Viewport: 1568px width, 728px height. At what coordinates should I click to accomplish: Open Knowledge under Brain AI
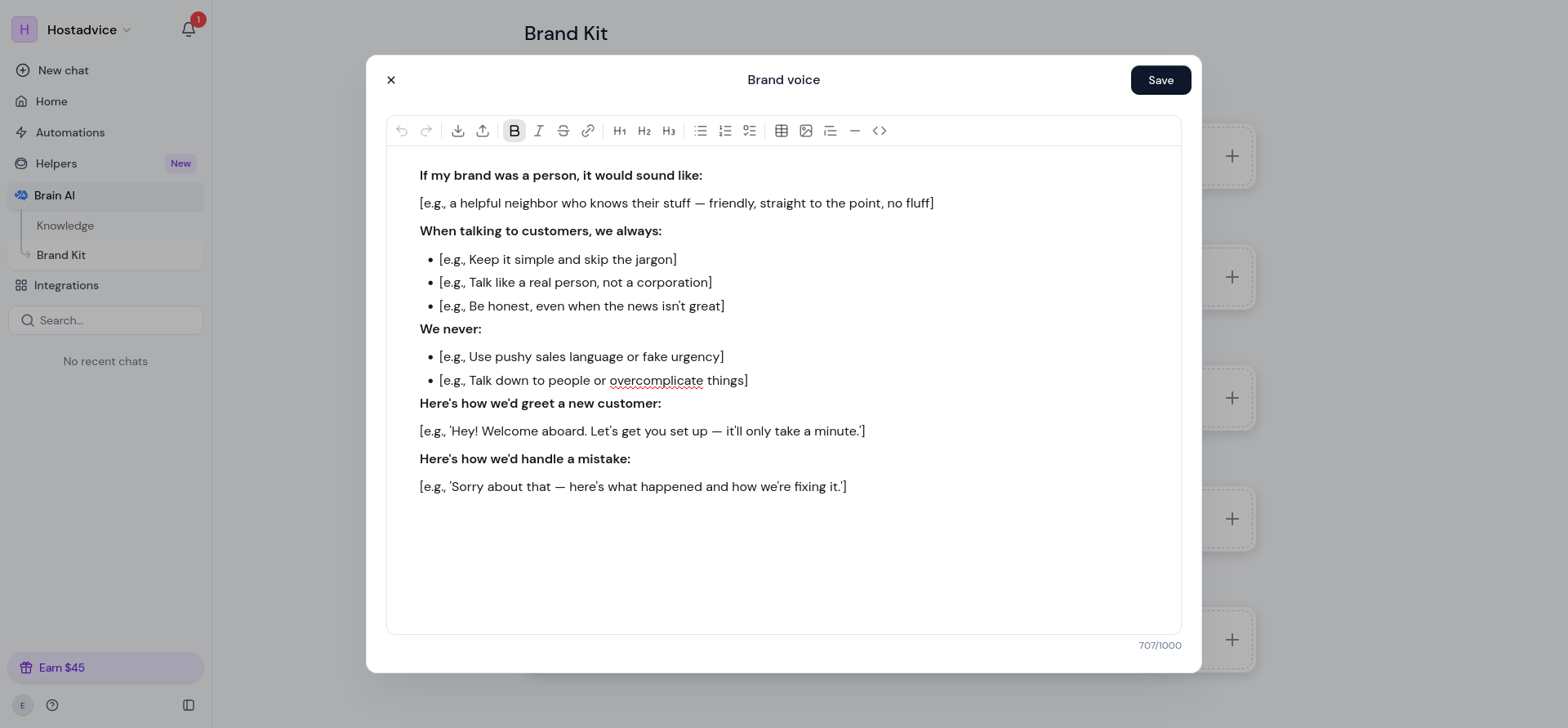coord(65,226)
